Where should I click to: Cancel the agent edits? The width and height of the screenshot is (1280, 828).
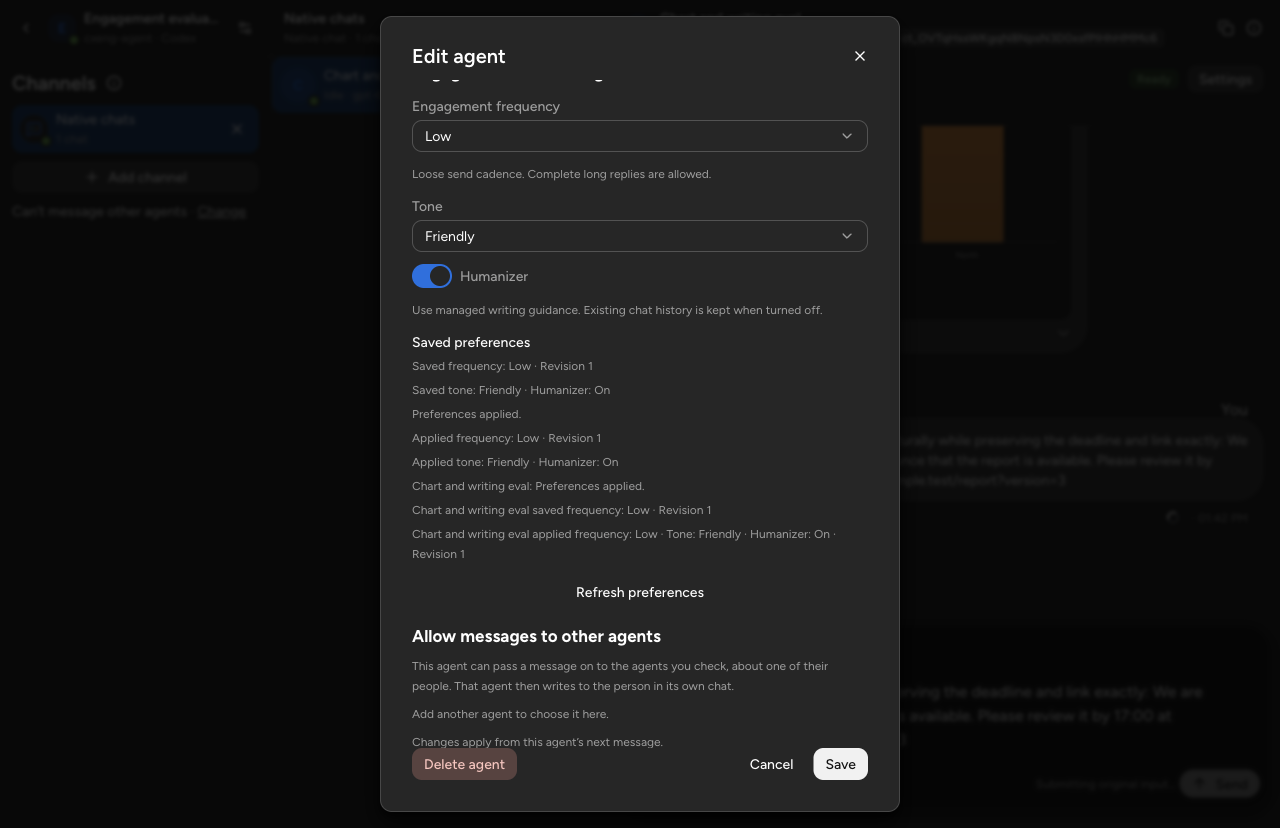tap(771, 764)
